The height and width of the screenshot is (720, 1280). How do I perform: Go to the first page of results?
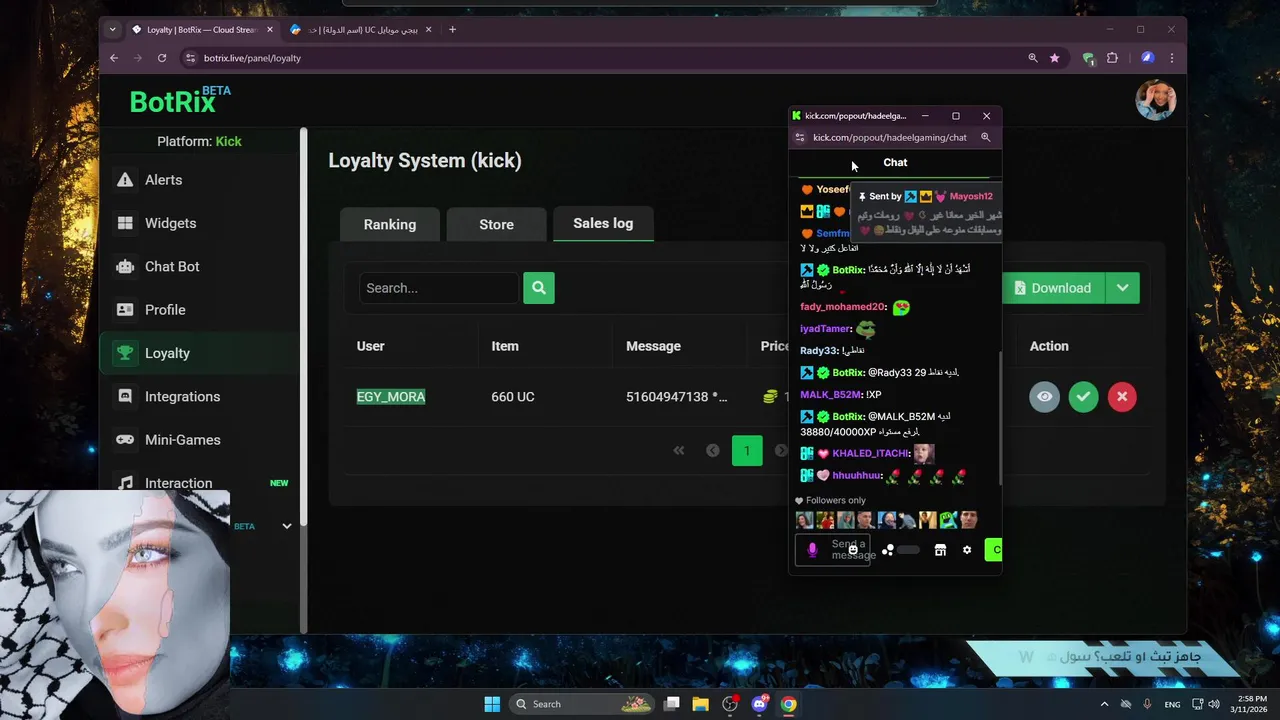click(679, 451)
